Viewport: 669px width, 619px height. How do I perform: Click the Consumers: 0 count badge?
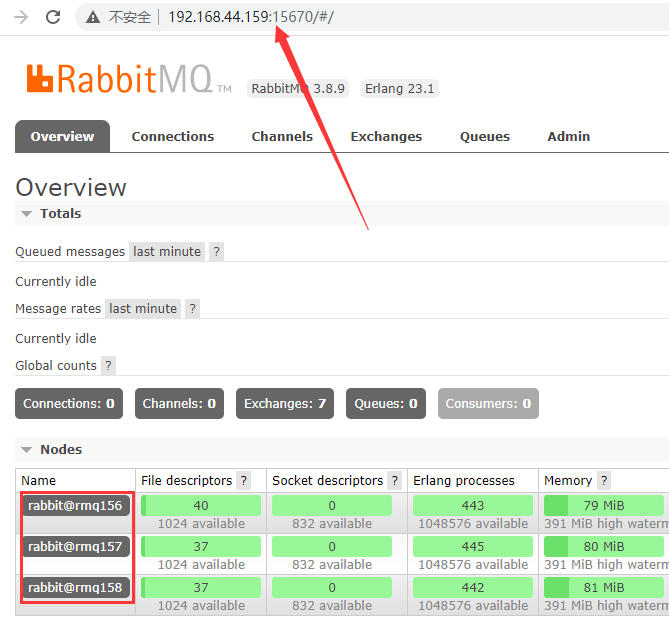pyautogui.click(x=488, y=404)
